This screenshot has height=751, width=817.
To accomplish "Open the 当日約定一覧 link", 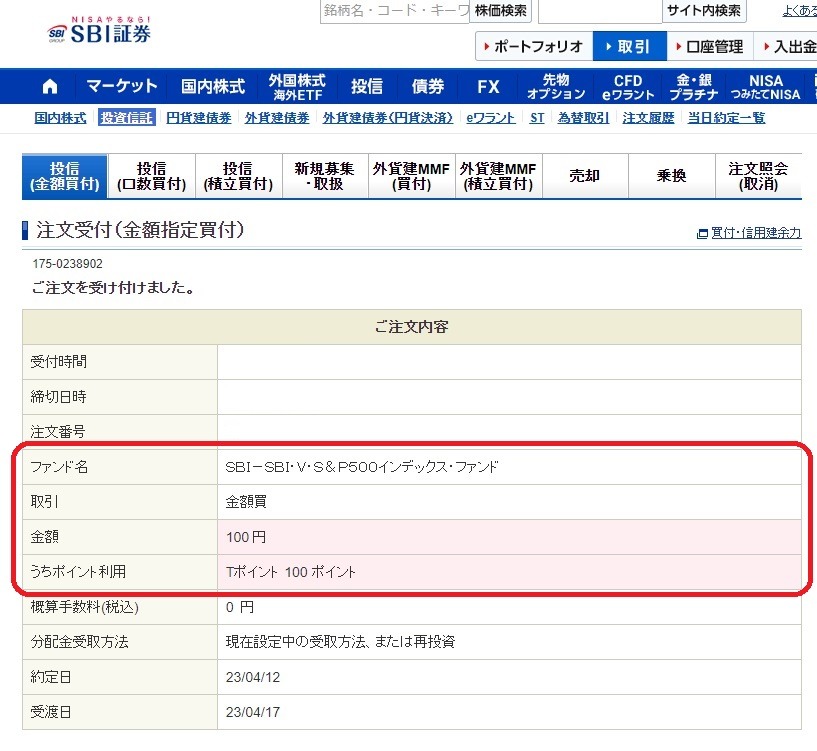I will click(x=726, y=118).
